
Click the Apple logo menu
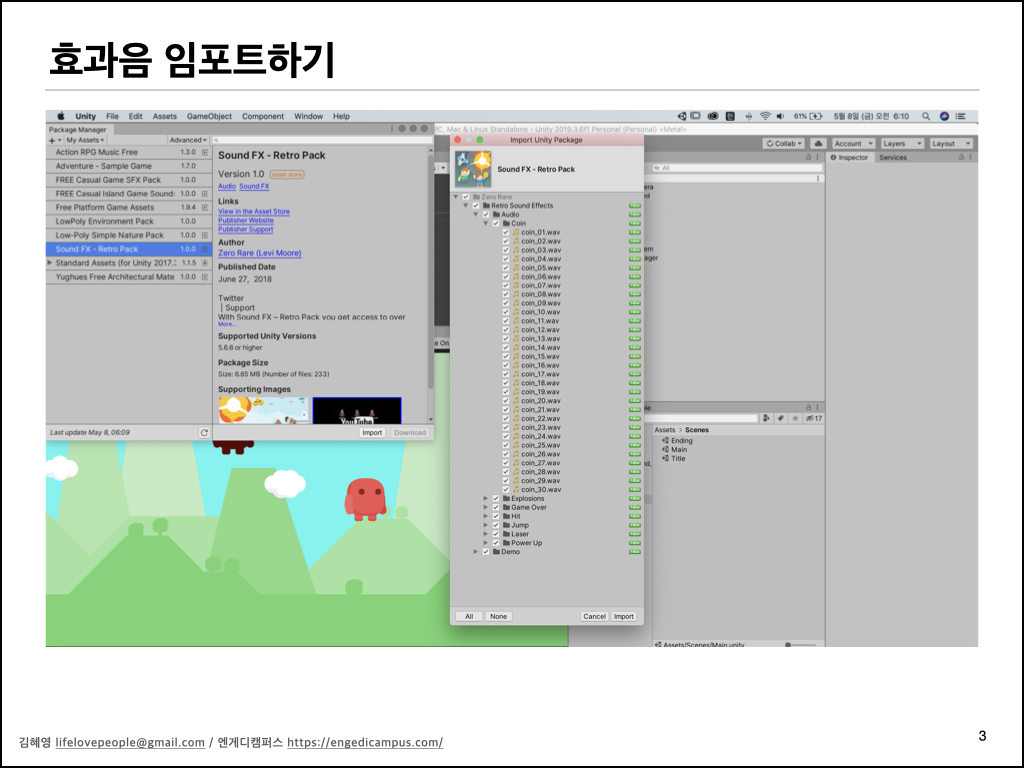pyautogui.click(x=61, y=116)
